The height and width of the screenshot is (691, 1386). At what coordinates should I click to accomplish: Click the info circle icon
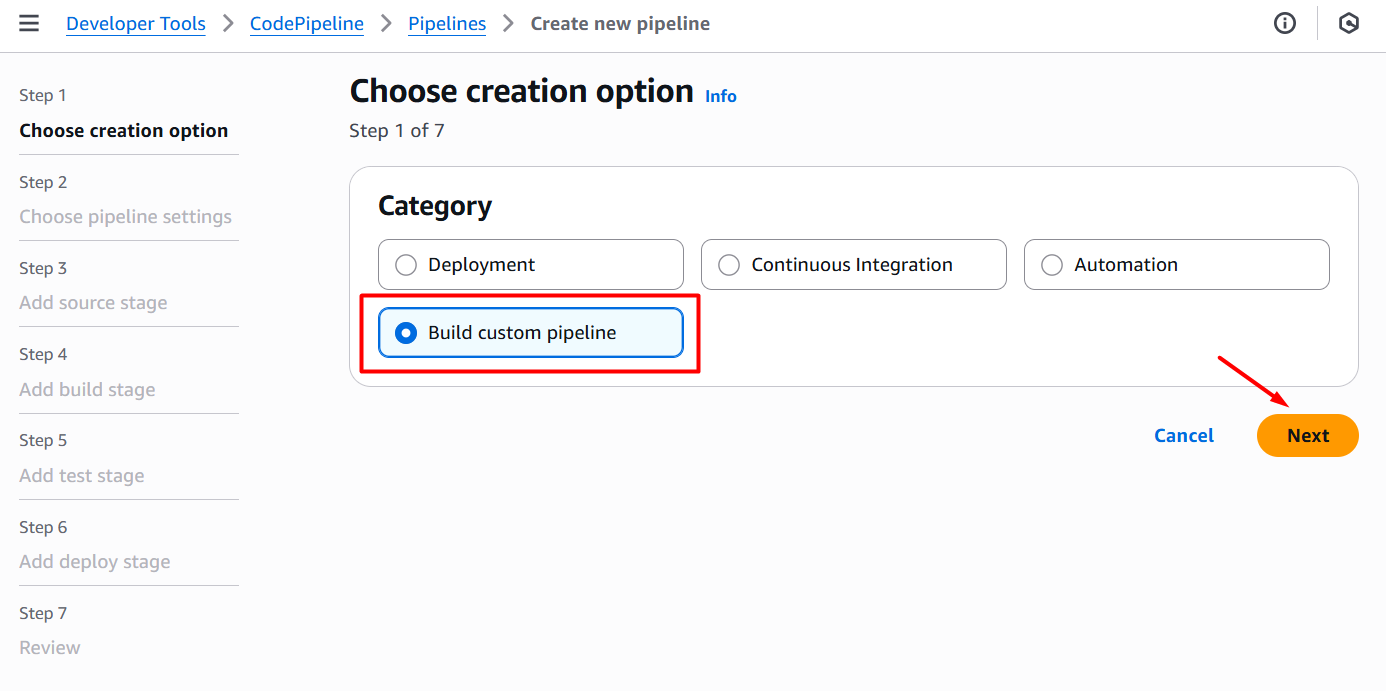tap(1285, 24)
